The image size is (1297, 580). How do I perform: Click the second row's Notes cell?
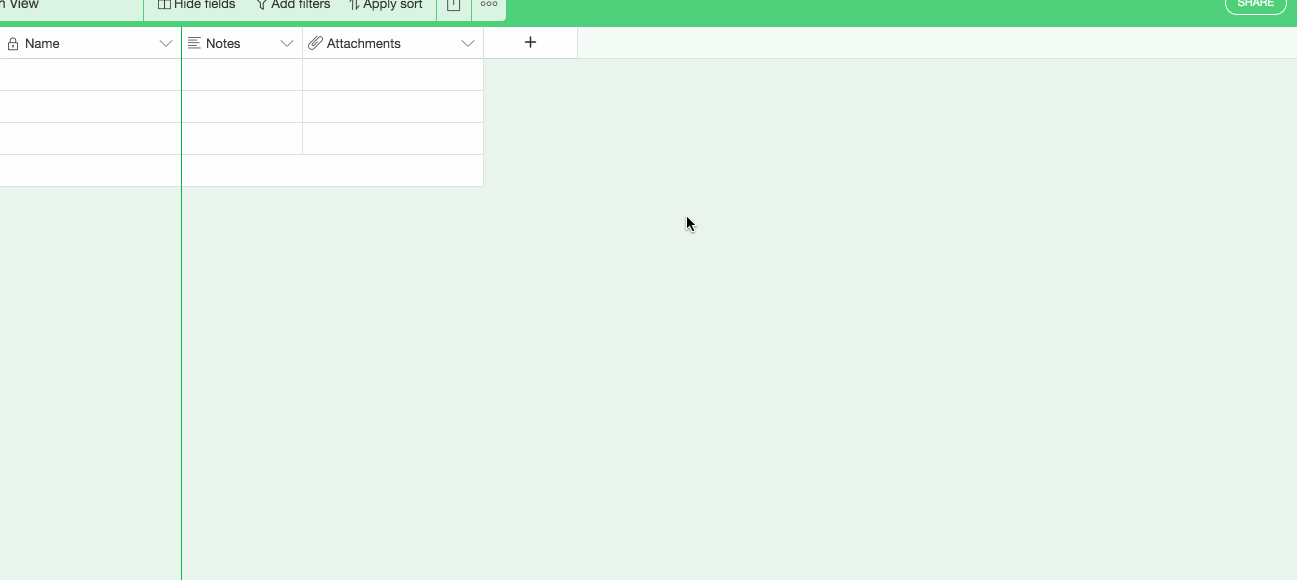point(242,107)
